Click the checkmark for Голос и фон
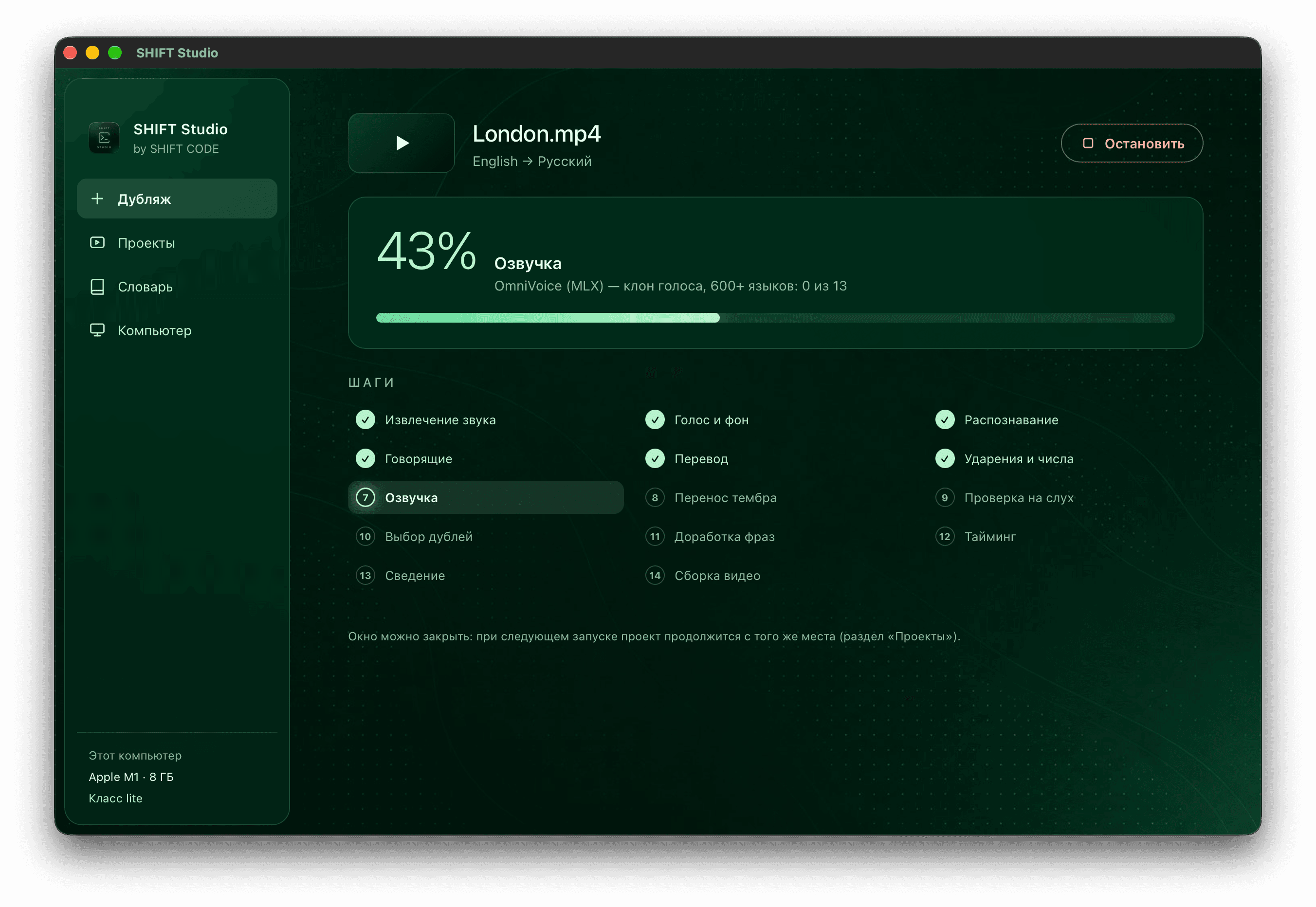1316x907 pixels. [655, 420]
